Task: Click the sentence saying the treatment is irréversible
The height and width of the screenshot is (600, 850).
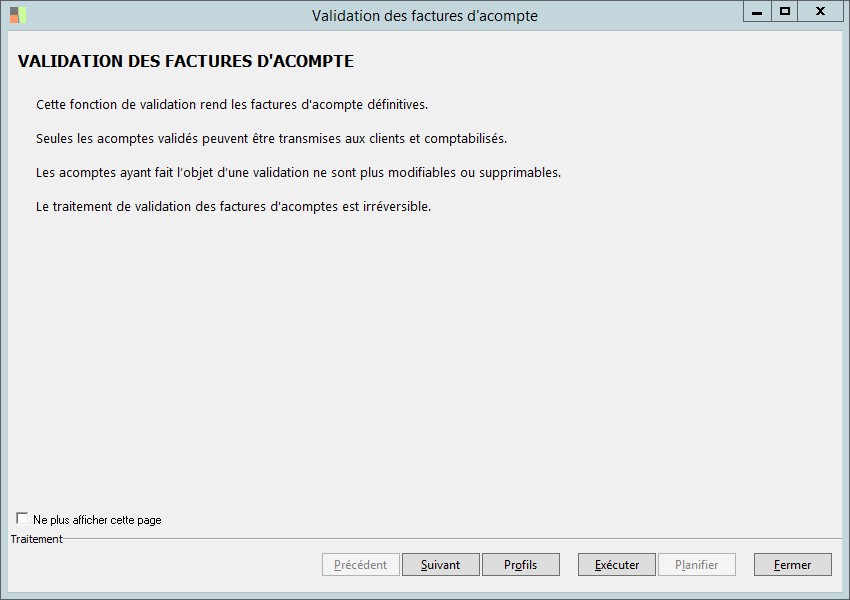Action: pyautogui.click(x=233, y=207)
